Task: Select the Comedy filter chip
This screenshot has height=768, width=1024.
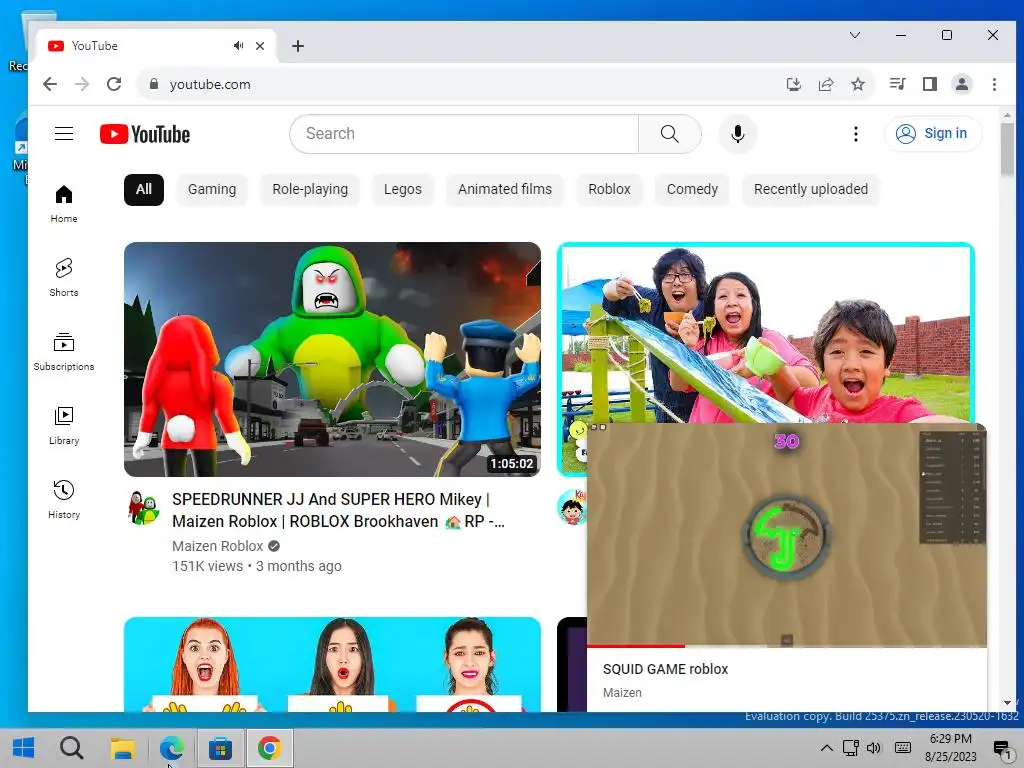Action: pyautogui.click(x=692, y=189)
